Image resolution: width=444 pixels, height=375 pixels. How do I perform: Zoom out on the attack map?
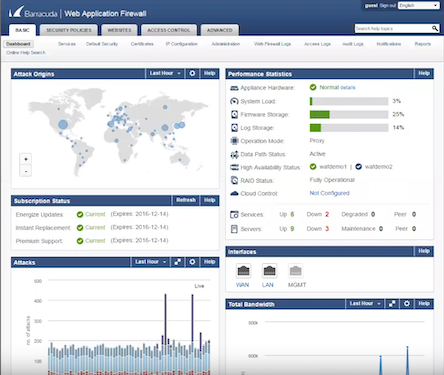(x=26, y=171)
